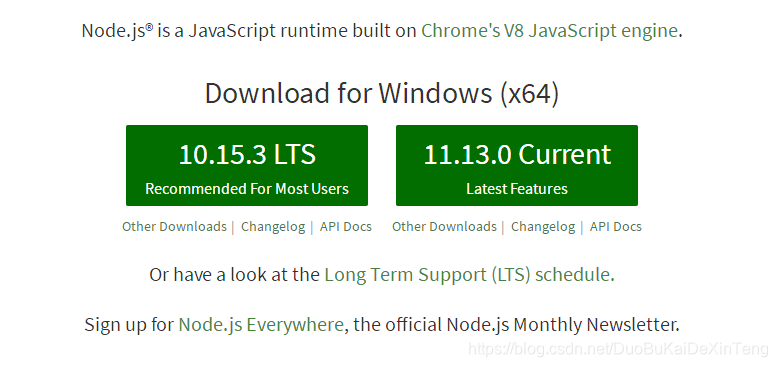The width and height of the screenshot is (777, 367).
Task: Click the 'the official Node.js Monthly Newsletter' text
Action: pyautogui.click(x=516, y=325)
